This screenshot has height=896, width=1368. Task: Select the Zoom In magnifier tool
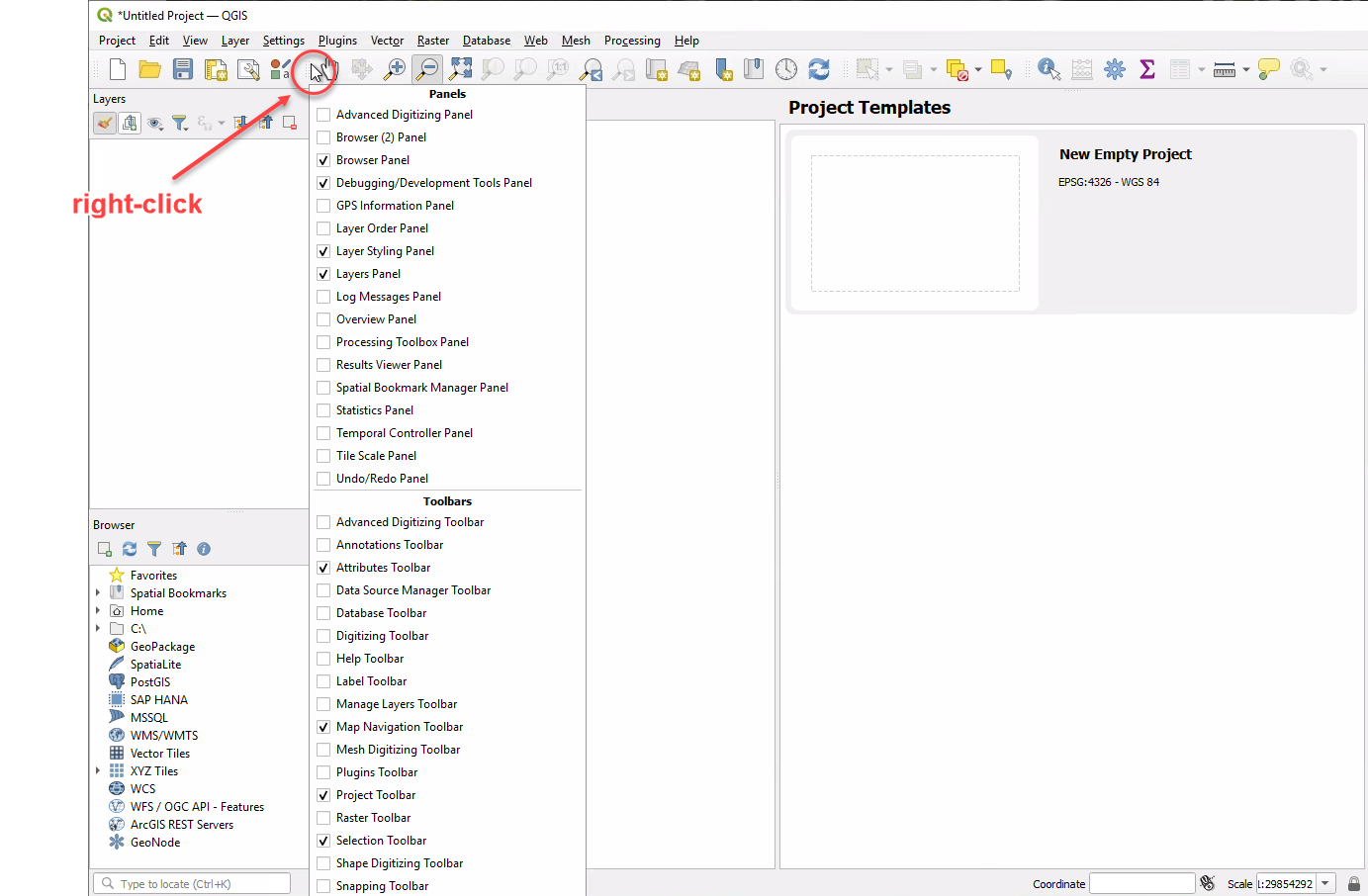point(395,69)
